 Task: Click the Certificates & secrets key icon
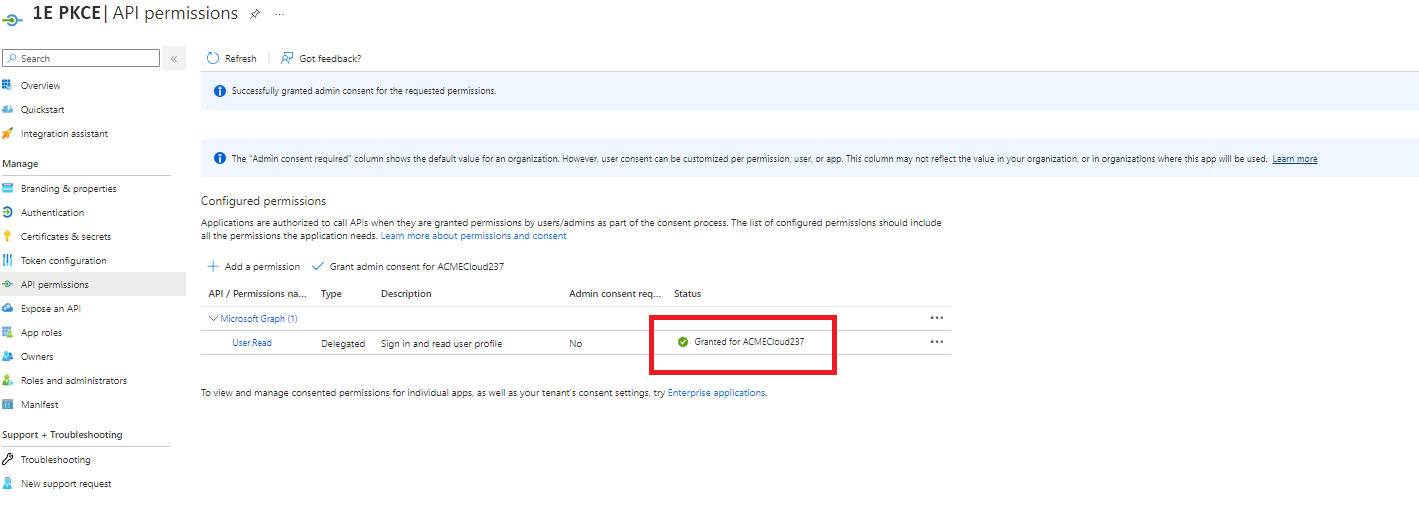[8, 236]
